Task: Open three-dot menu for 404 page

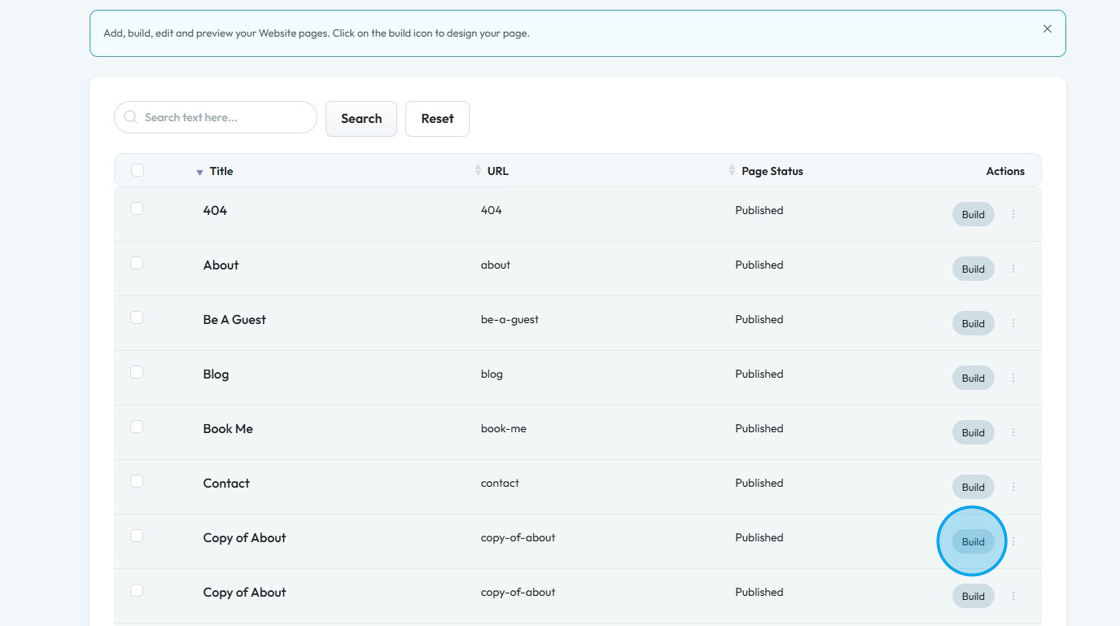Action: point(1013,214)
